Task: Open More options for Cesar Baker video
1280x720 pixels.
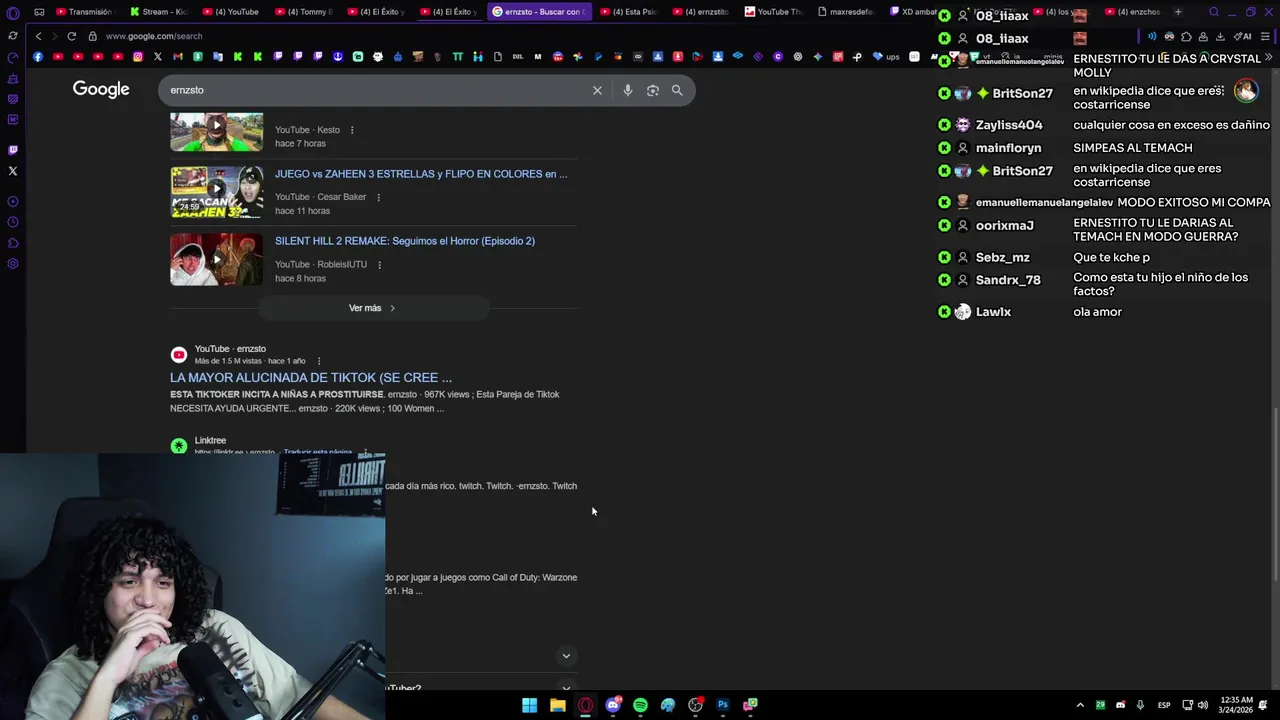Action: click(378, 197)
